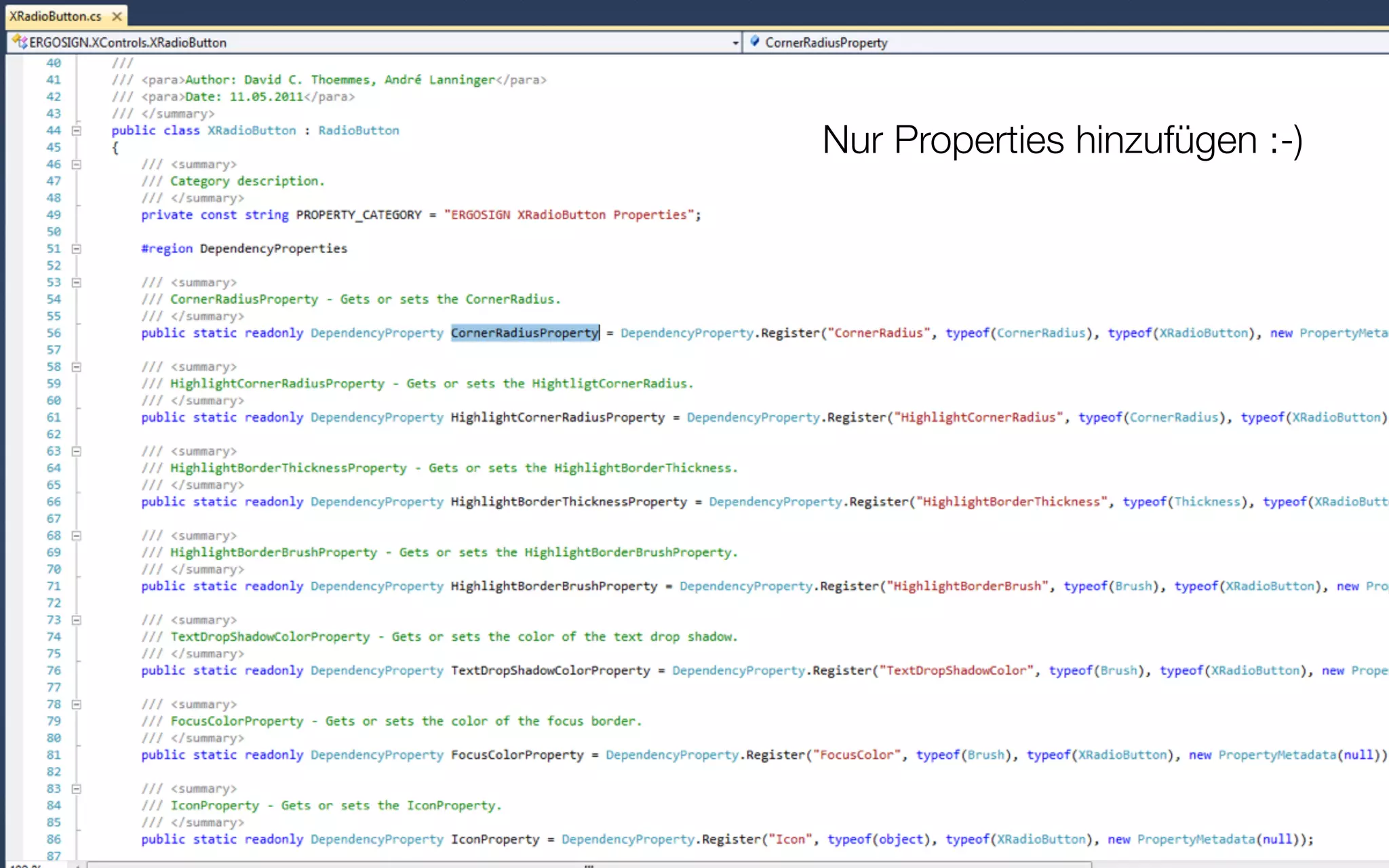Collapse the DependencyProperties region at line 51
The image size is (1389, 868).
point(77,249)
